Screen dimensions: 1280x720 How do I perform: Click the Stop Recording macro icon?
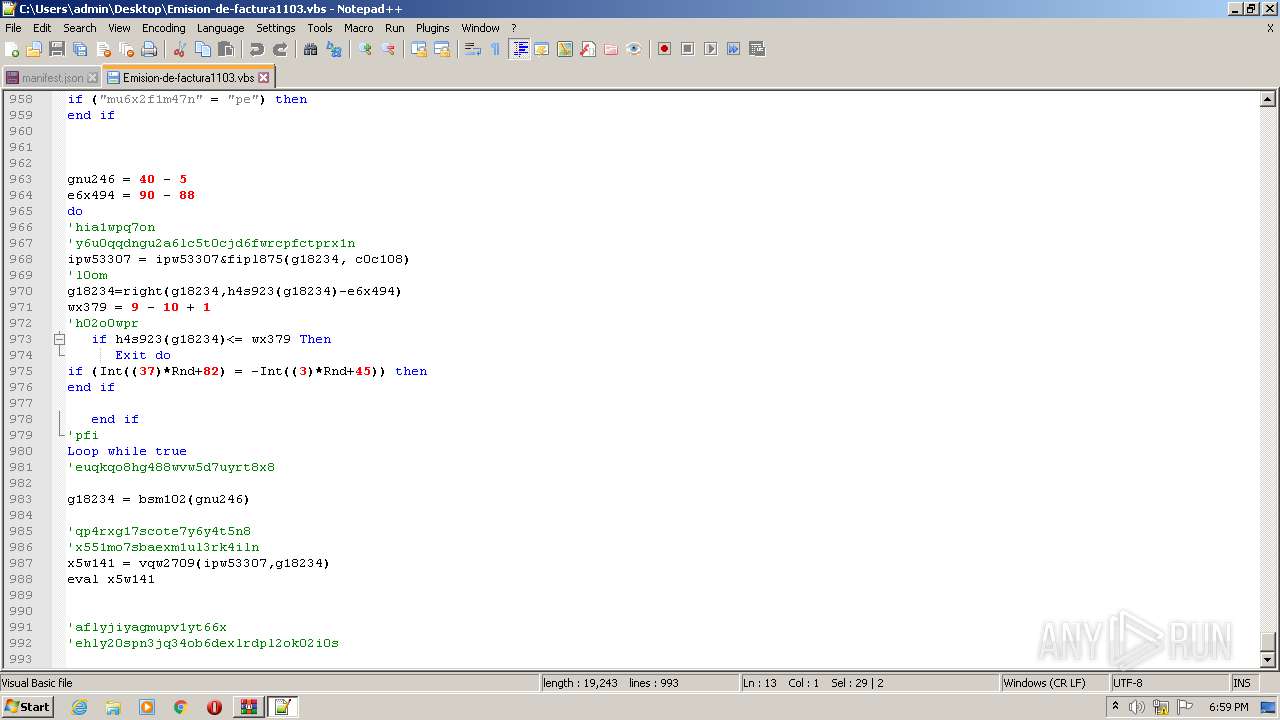pyautogui.click(x=687, y=49)
